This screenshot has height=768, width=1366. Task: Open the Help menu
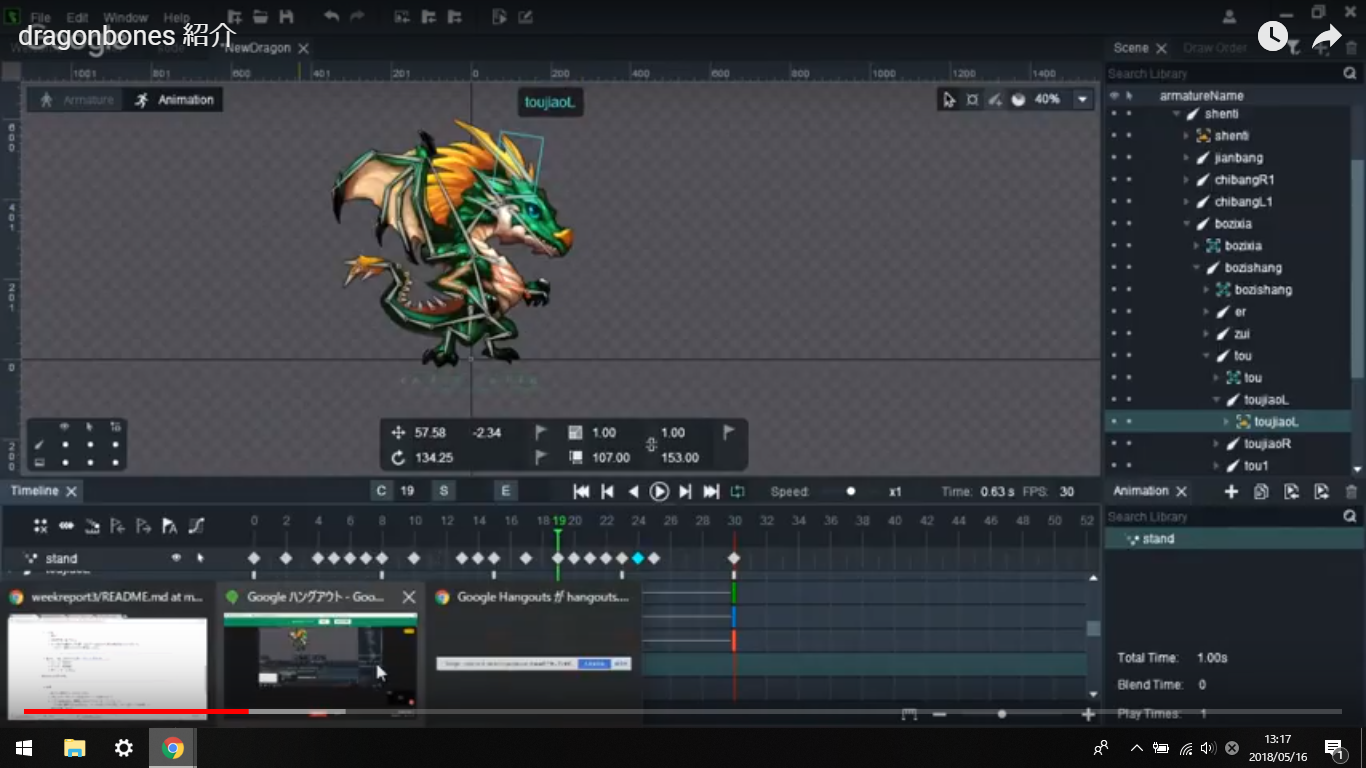pyautogui.click(x=176, y=18)
